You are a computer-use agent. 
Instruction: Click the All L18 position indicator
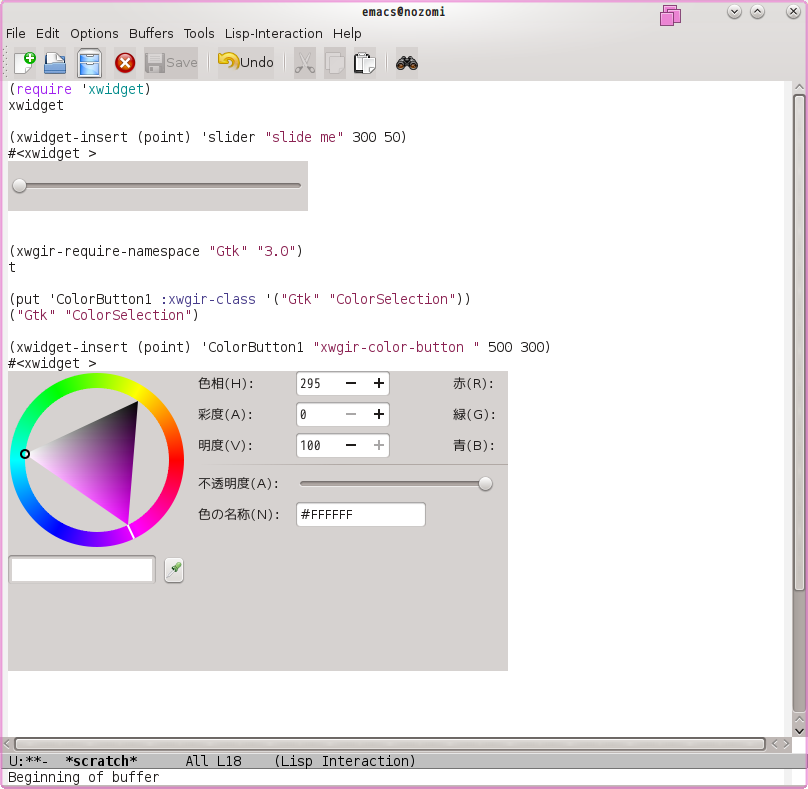pos(213,761)
